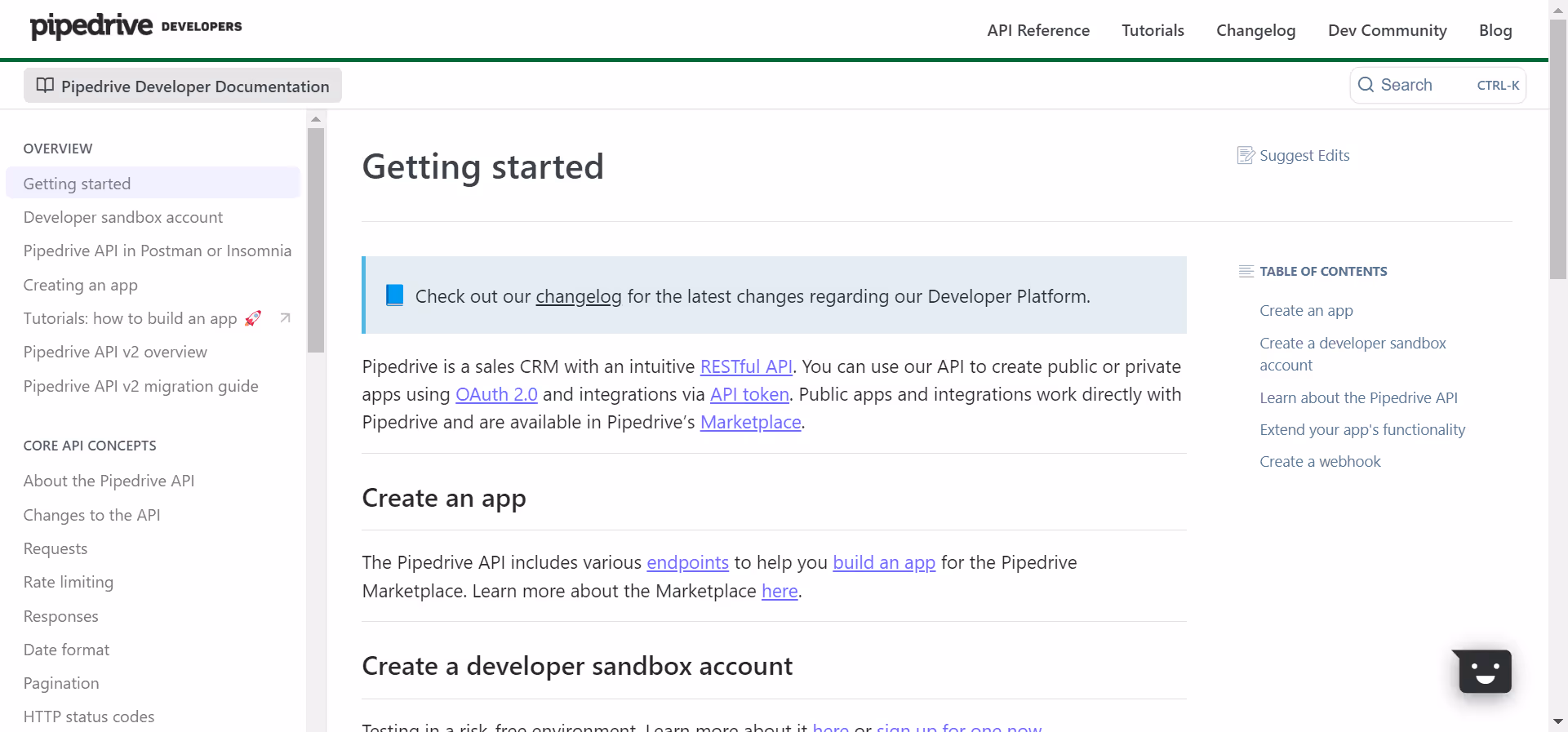Click the Pipedrive Developers logo
This screenshot has width=1568, height=732.
135,27
